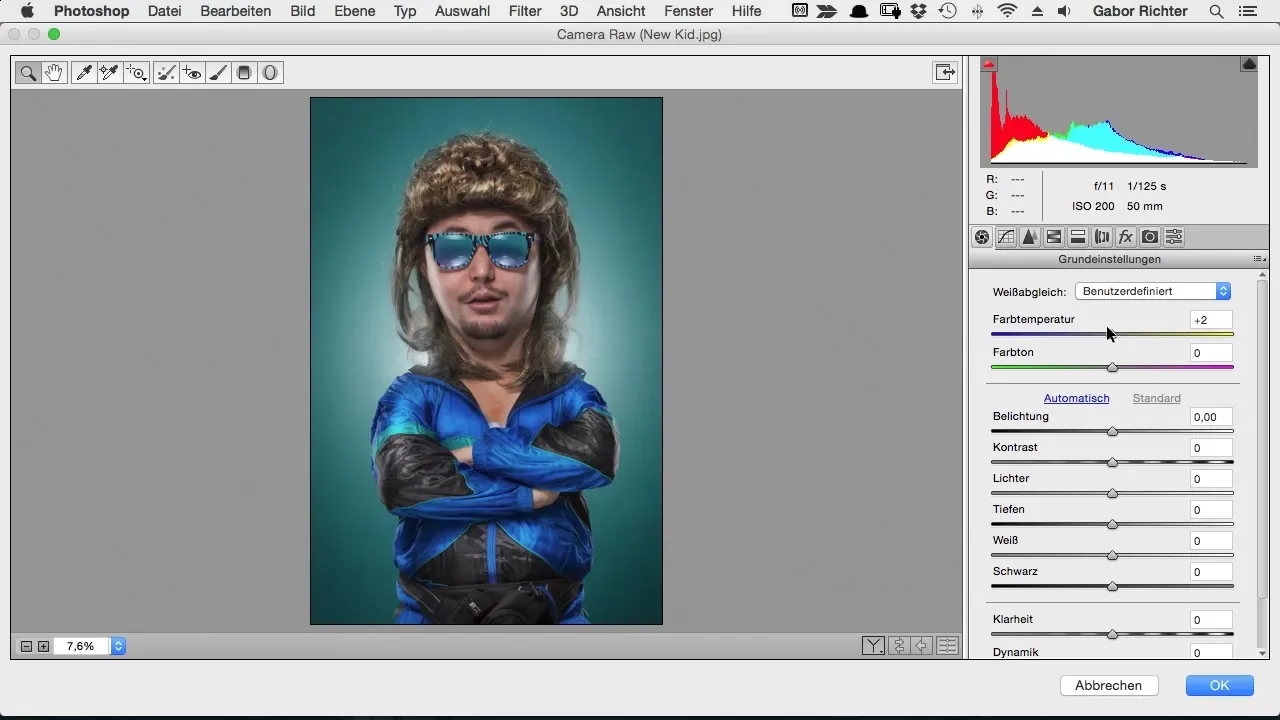Copy current settings to Before icon
The height and width of the screenshot is (720, 1280).
click(x=923, y=646)
